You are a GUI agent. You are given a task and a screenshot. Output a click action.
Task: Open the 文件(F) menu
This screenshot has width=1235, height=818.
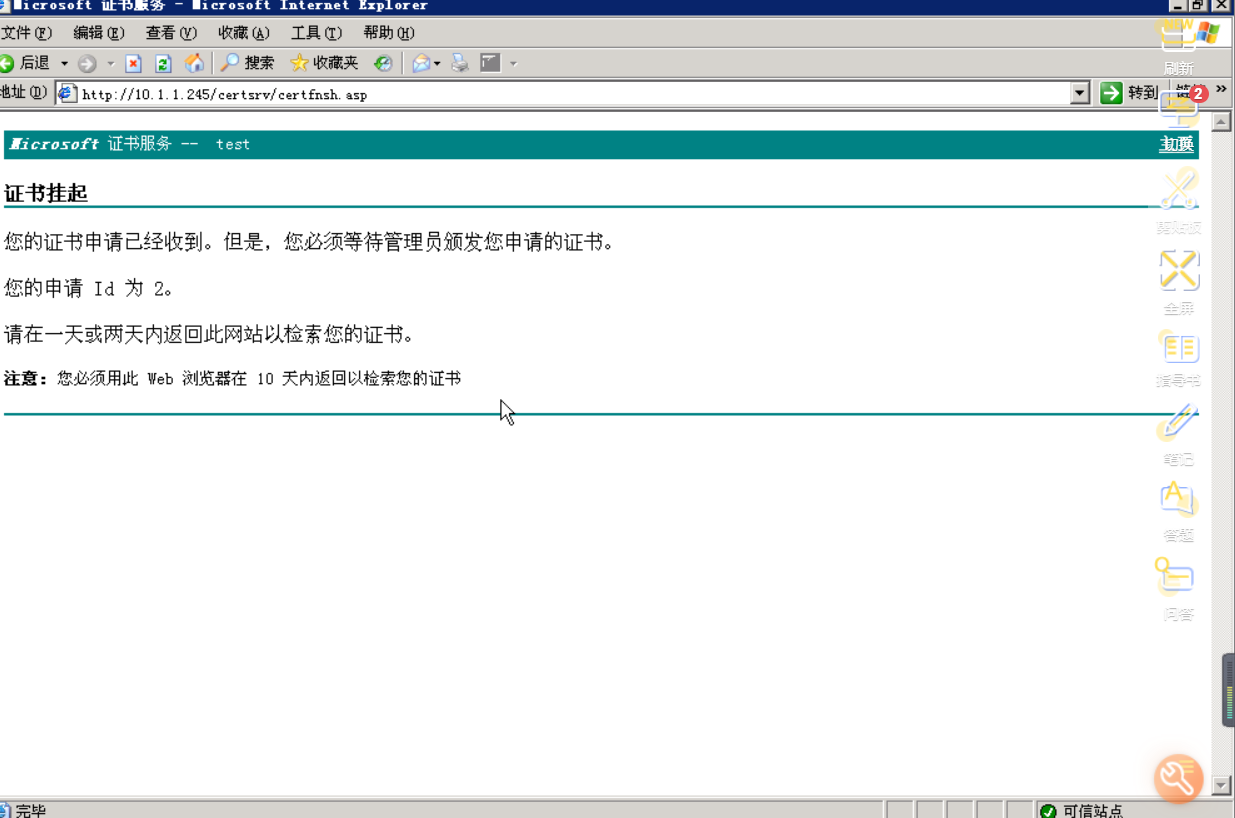(x=27, y=33)
